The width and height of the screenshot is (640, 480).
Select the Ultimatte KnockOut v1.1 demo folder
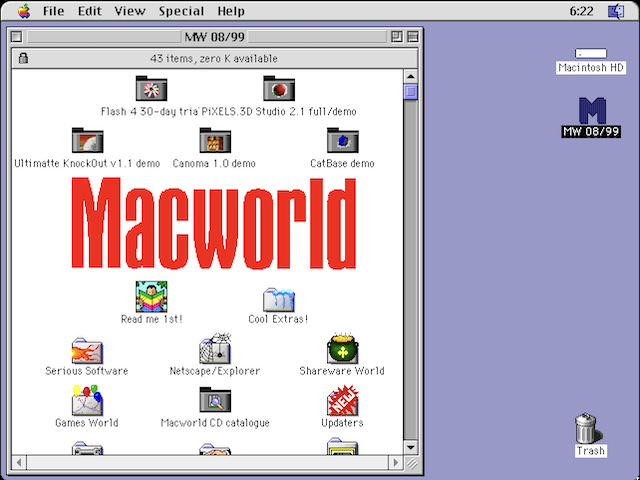pyautogui.click(x=87, y=140)
